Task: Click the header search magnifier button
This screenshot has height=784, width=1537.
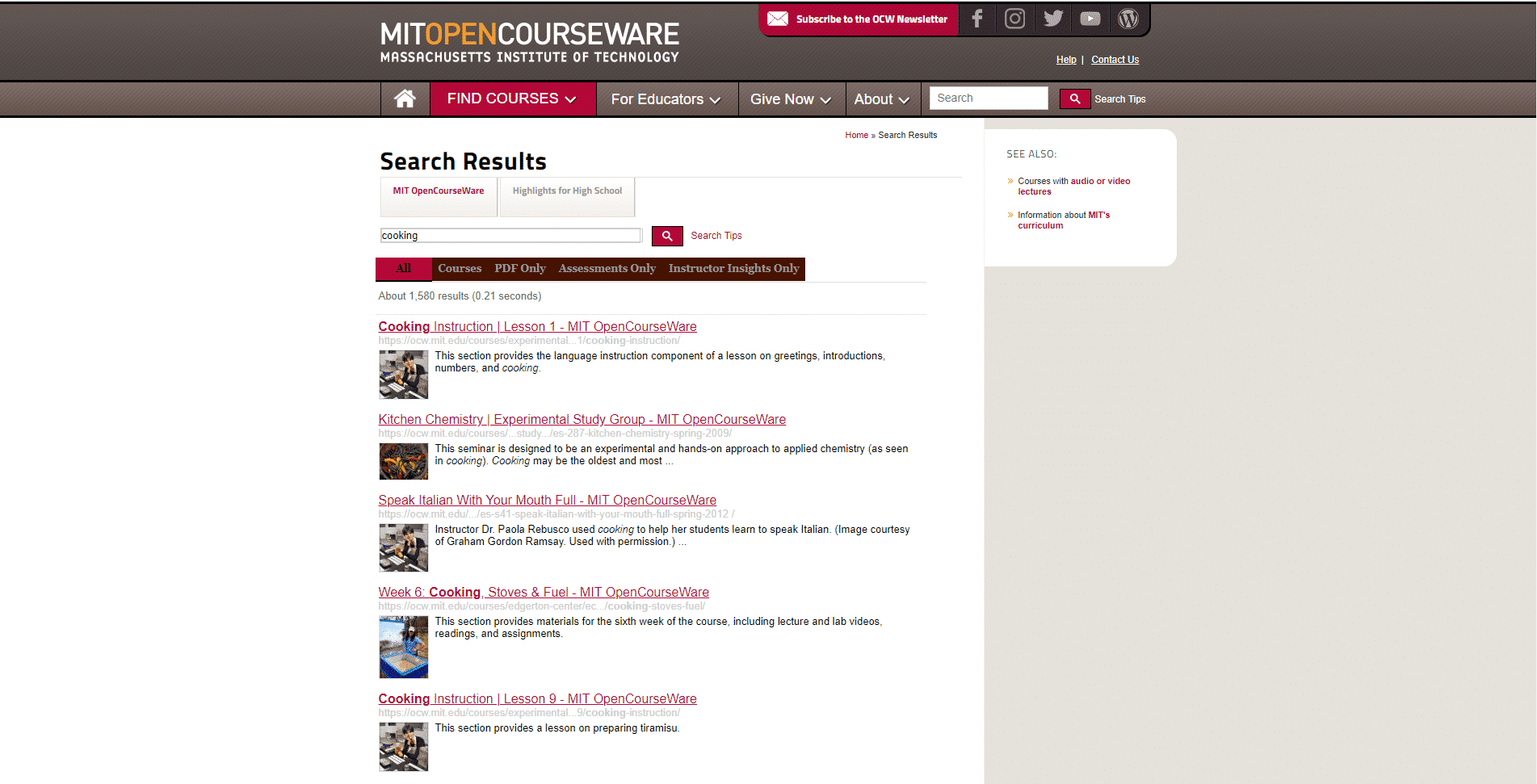Action: tap(1075, 99)
